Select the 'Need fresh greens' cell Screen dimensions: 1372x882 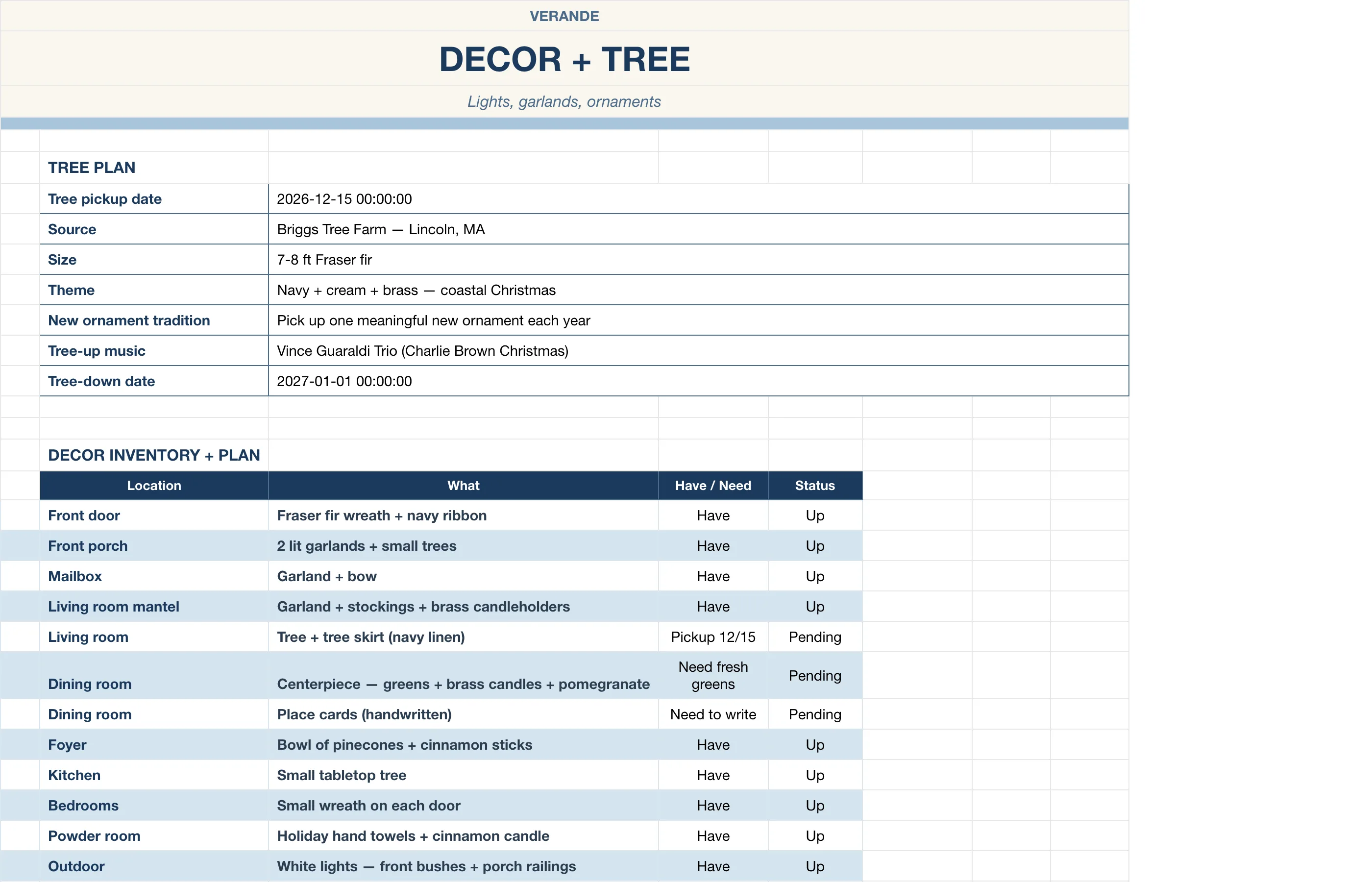[x=713, y=675]
